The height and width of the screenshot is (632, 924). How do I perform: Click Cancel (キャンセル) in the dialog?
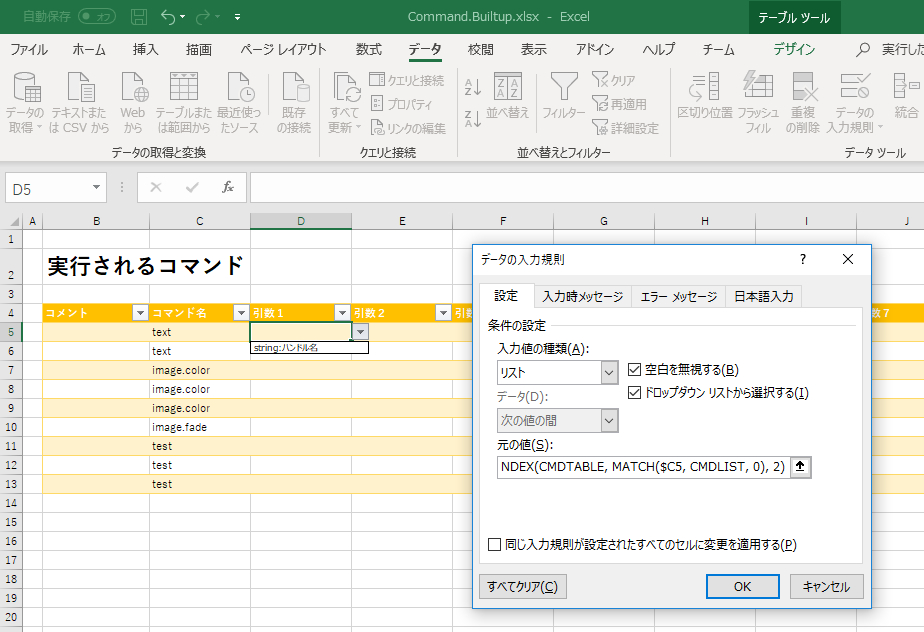pos(826,587)
